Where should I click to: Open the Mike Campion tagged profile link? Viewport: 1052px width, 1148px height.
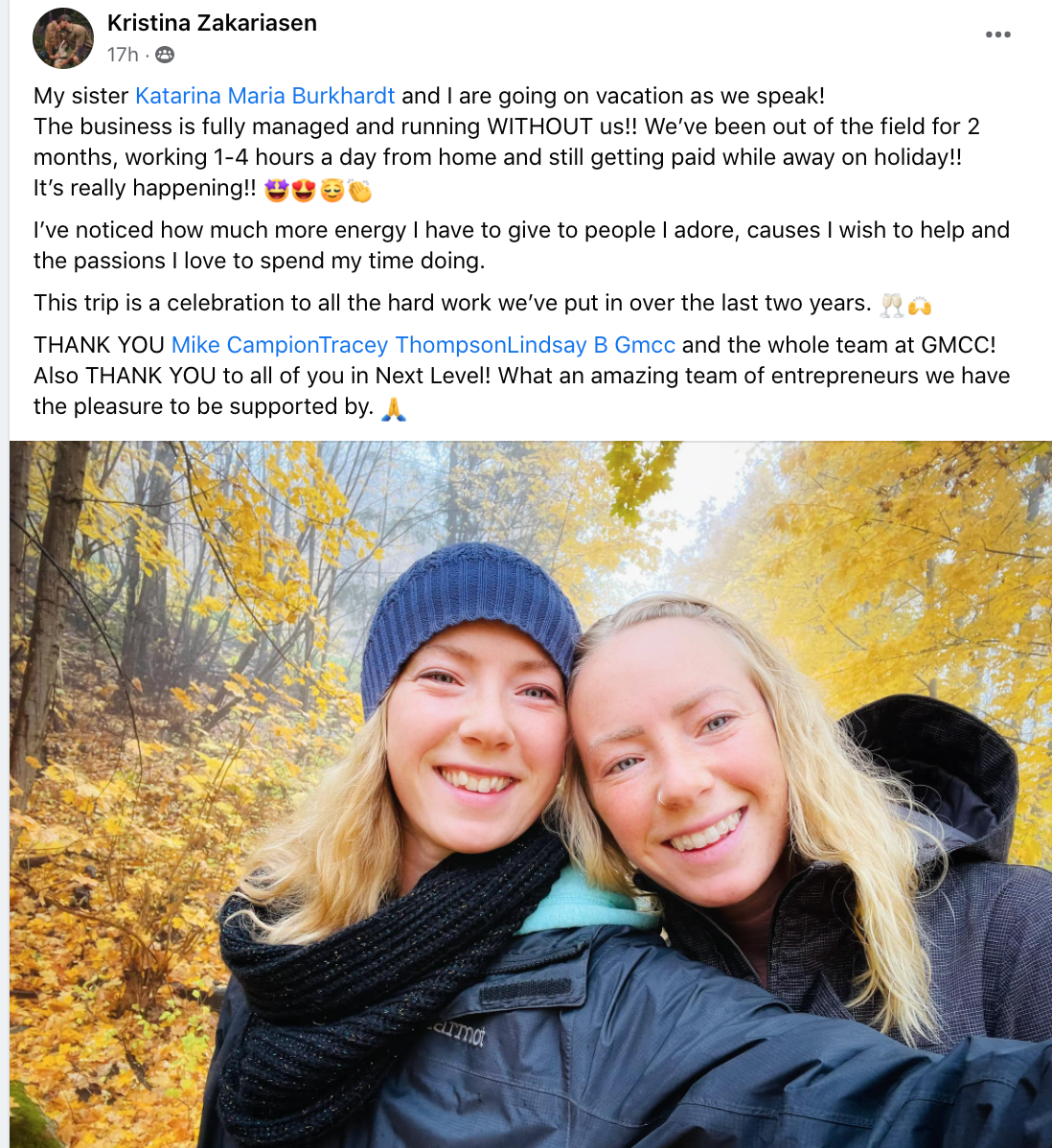pyautogui.click(x=245, y=345)
